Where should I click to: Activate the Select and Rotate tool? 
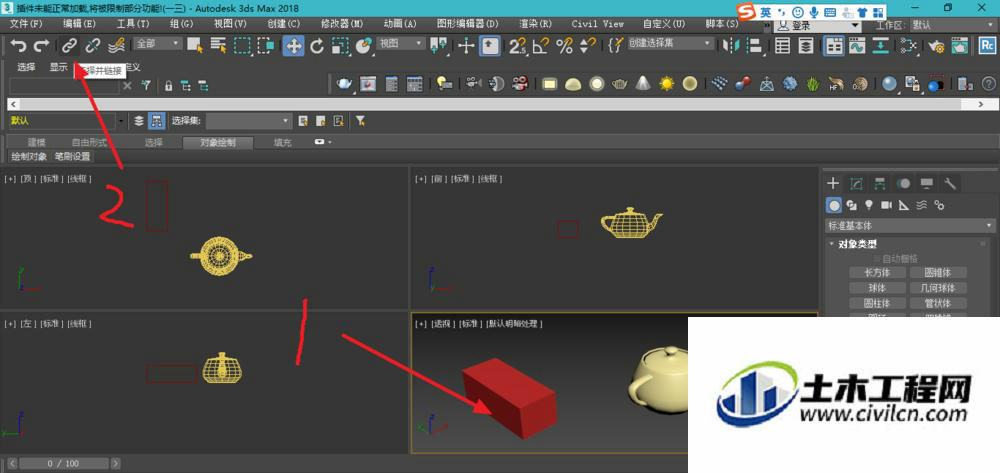click(317, 45)
